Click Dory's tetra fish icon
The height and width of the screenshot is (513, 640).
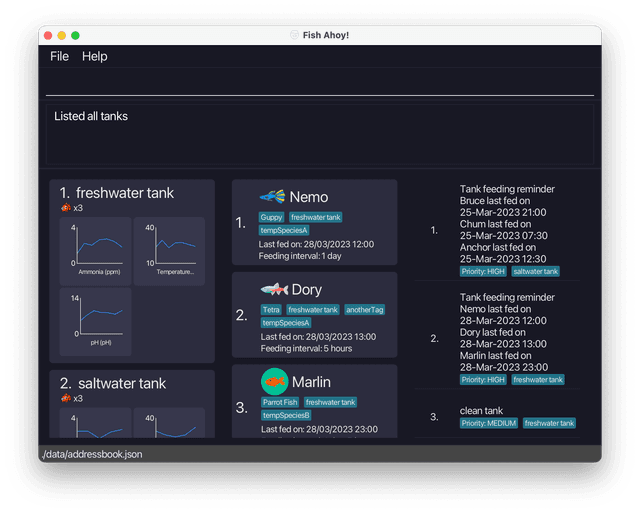[273, 290]
